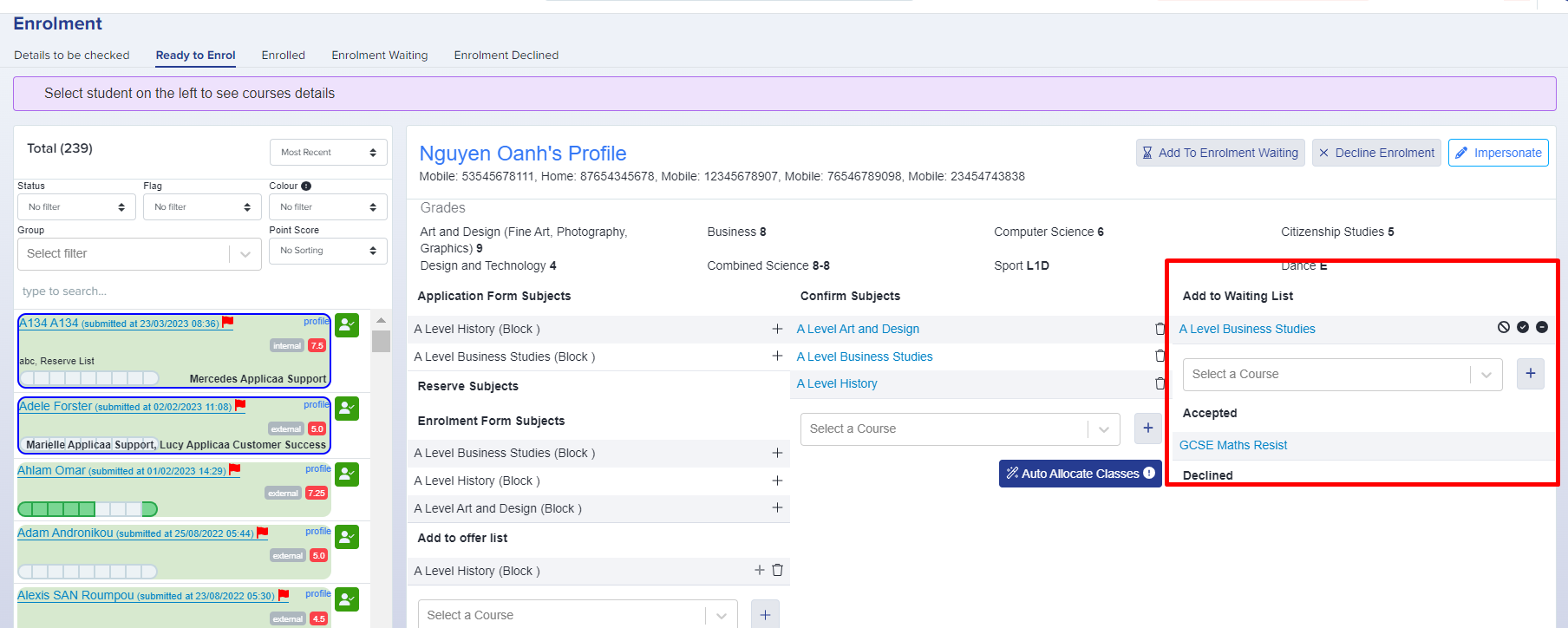Open the Flag filter dropdown
The image size is (1568, 628).
pos(202,207)
